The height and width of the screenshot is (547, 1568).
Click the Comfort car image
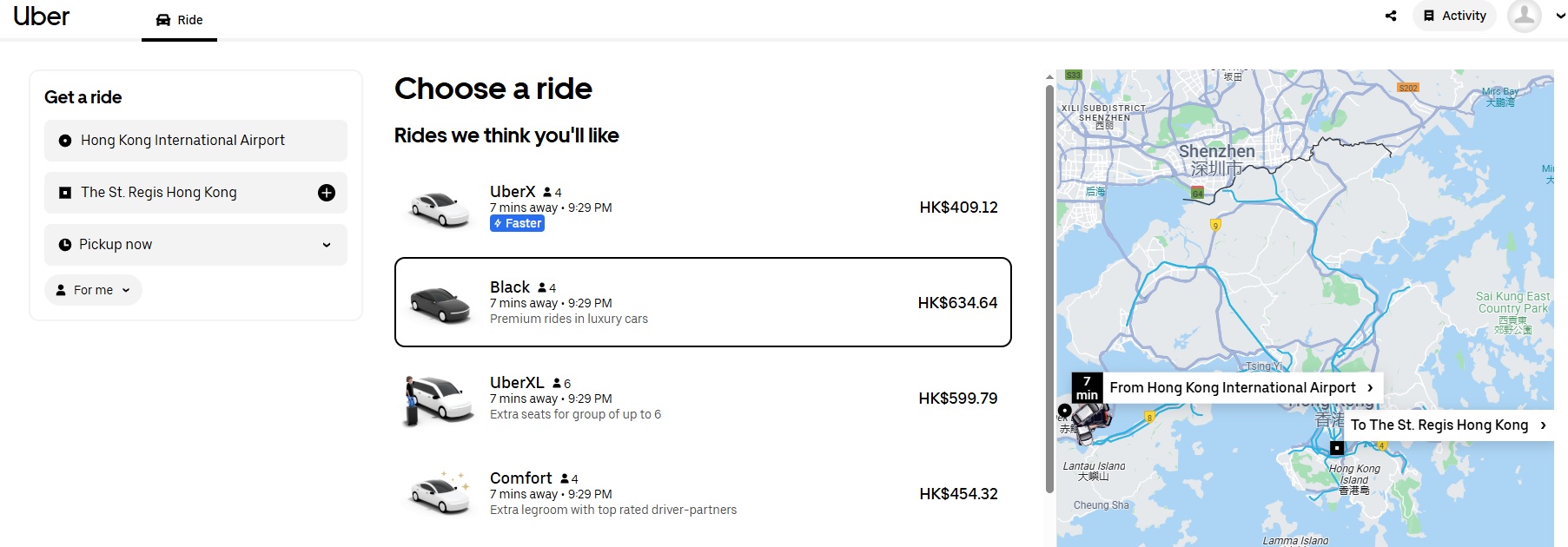click(440, 494)
